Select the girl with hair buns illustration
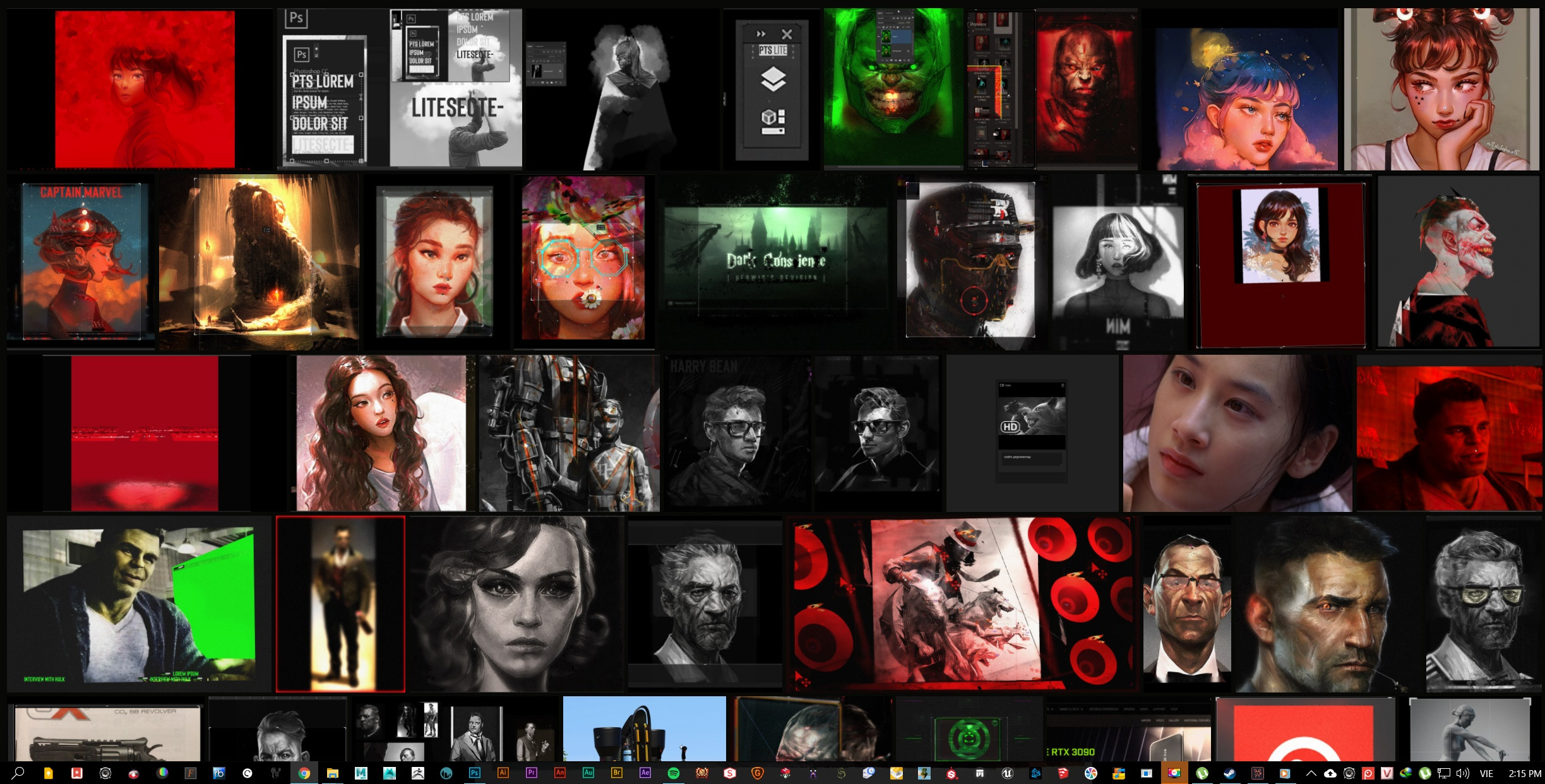 (x=1441, y=89)
